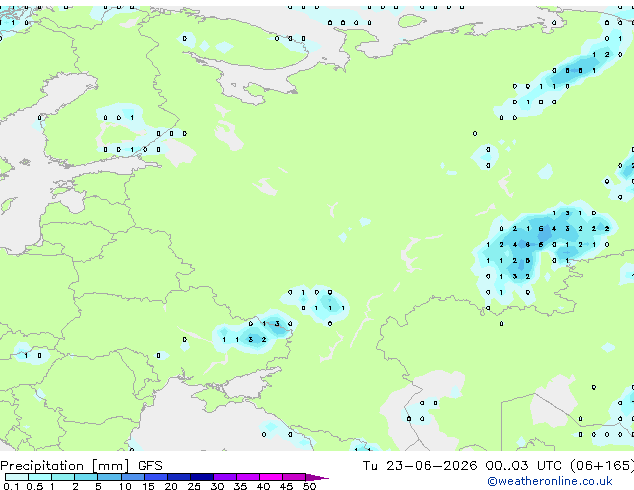Click the 'Precipitation [mm]' title label
634x490 pixels.
point(65,466)
